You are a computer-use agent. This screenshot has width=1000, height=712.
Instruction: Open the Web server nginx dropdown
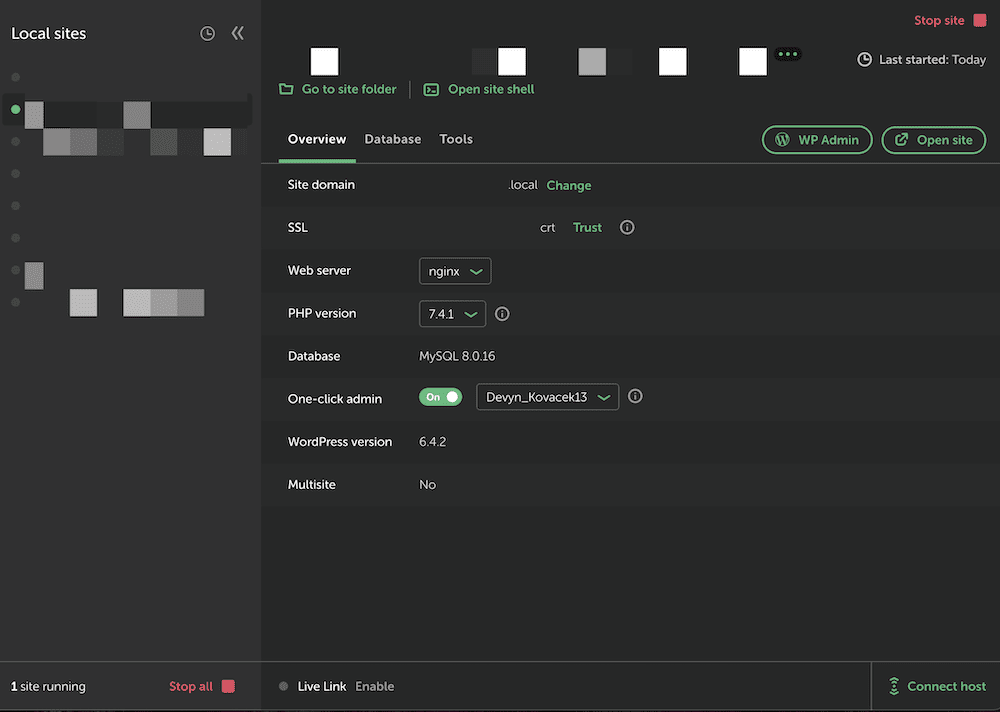455,270
